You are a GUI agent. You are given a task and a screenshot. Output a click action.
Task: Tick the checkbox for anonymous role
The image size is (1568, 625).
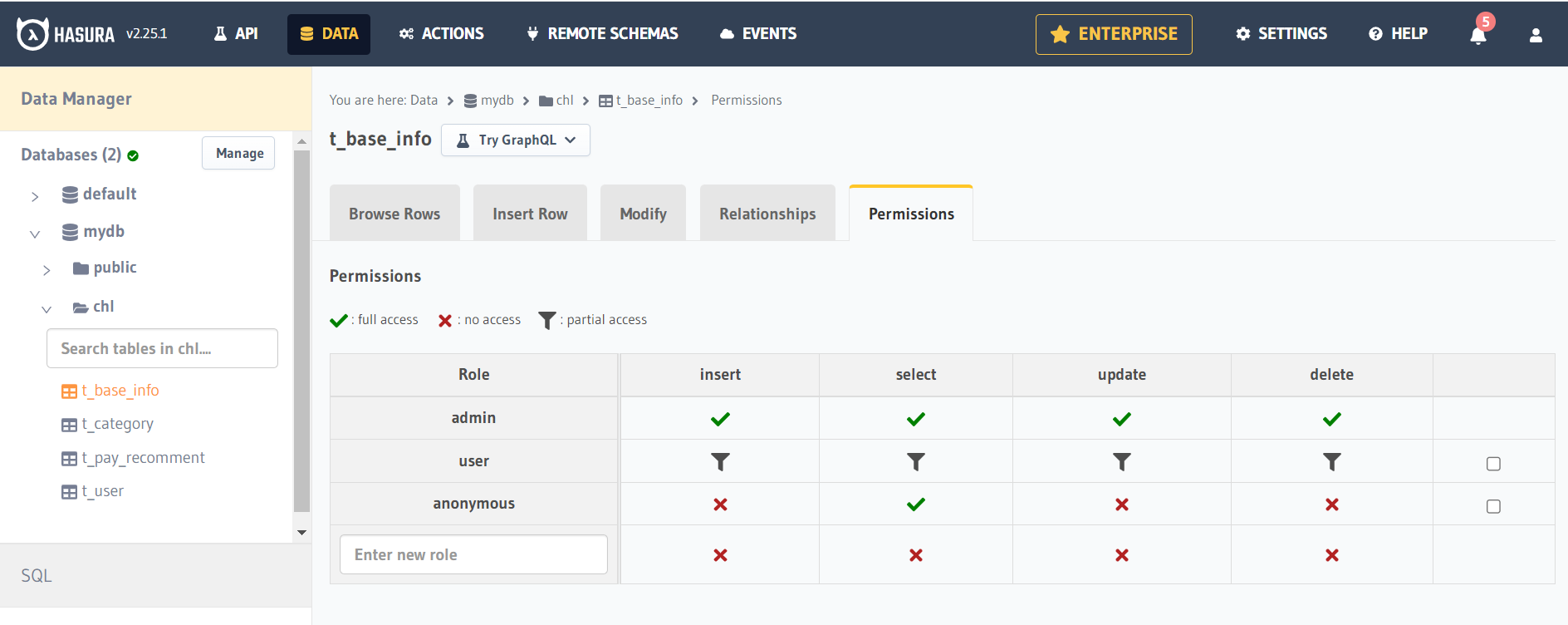[1493, 506]
